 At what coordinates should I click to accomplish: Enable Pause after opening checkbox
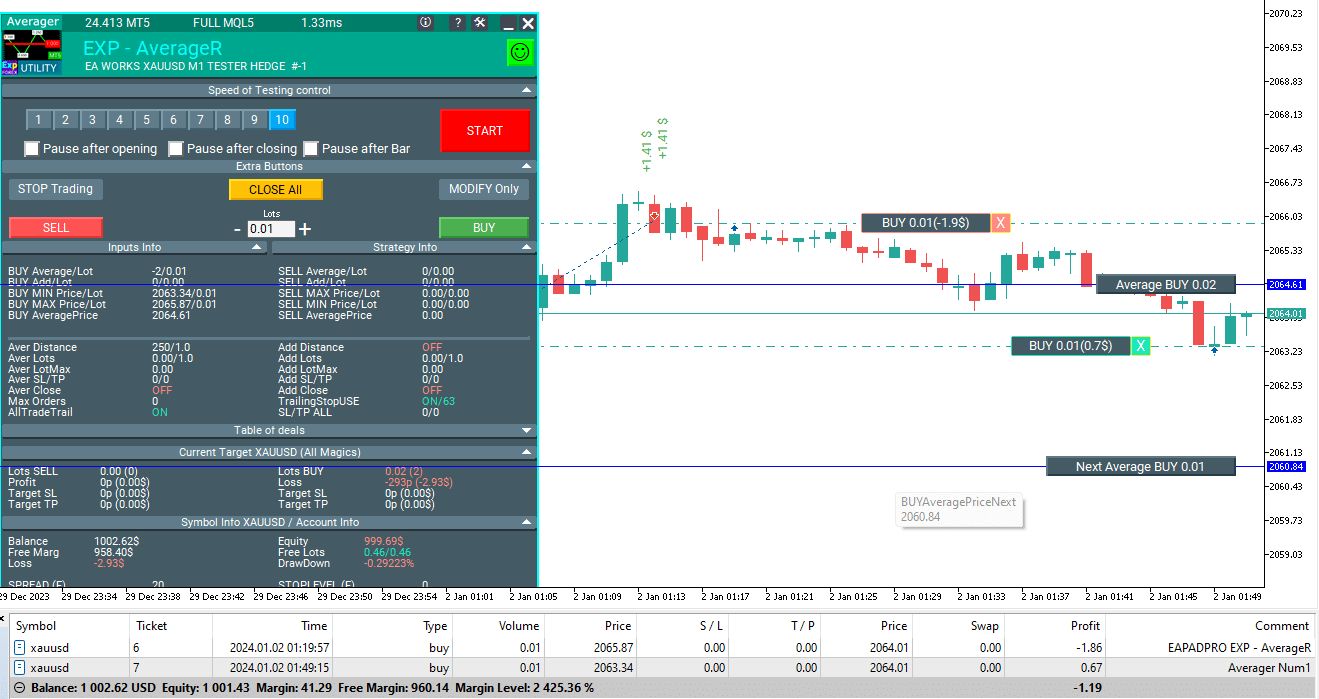point(32,149)
